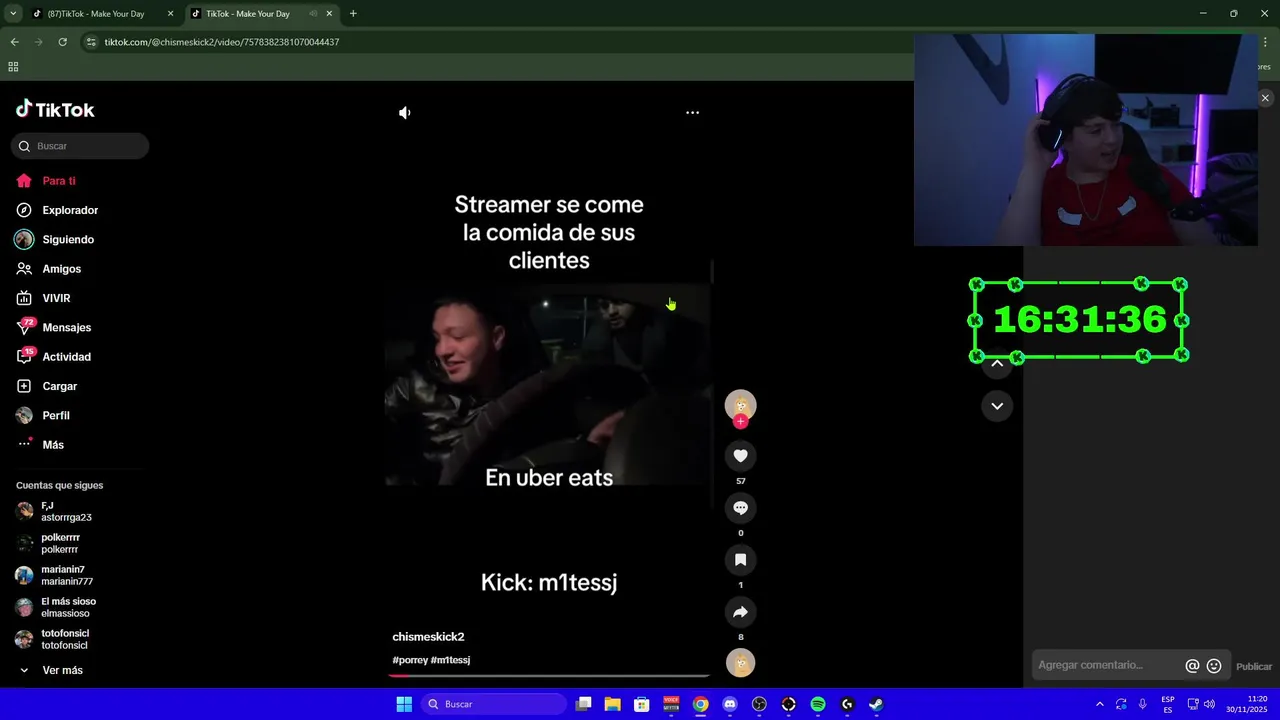Image resolution: width=1280 pixels, height=720 pixels.
Task: Open OBS Studio from the taskbar
Action: click(x=759, y=704)
